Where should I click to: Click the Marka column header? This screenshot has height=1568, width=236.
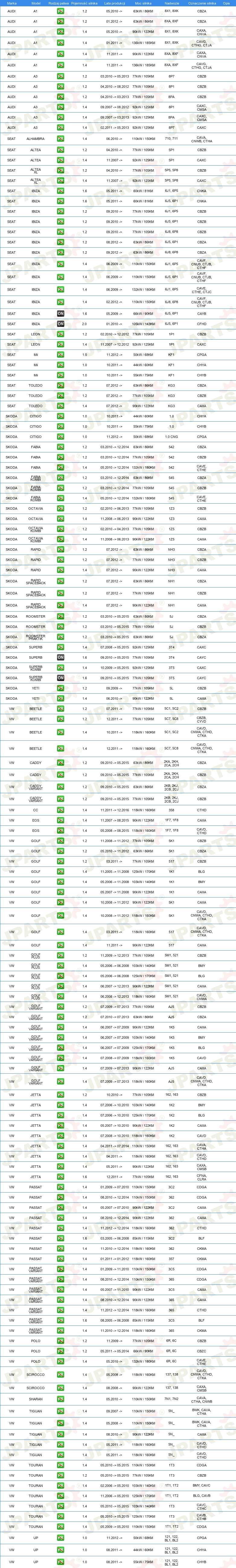tap(11, 3)
